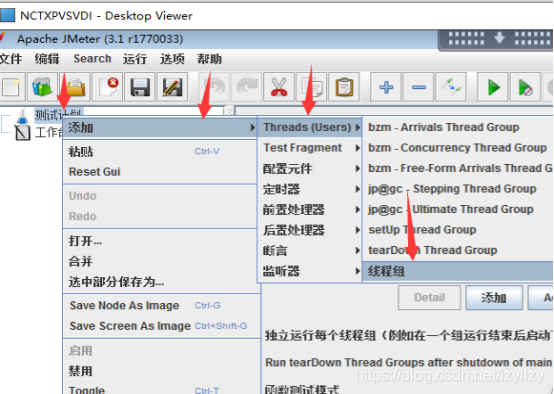The width and height of the screenshot is (554, 394).
Task: Expand the 定时器 submenu
Action: (310, 189)
